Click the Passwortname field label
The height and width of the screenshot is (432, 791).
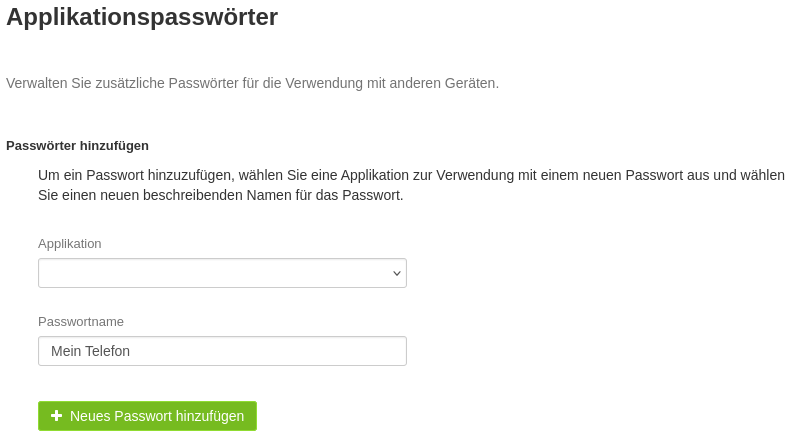pos(81,321)
